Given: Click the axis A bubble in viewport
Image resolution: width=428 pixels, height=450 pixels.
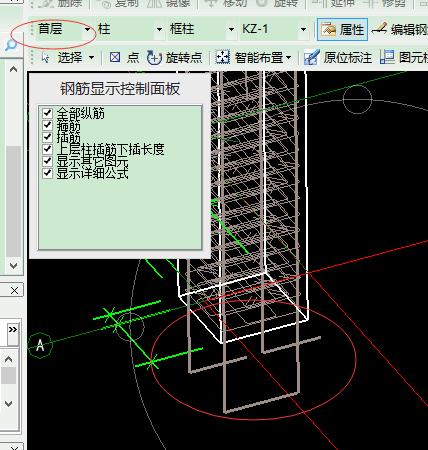Looking at the screenshot, I should [40, 345].
